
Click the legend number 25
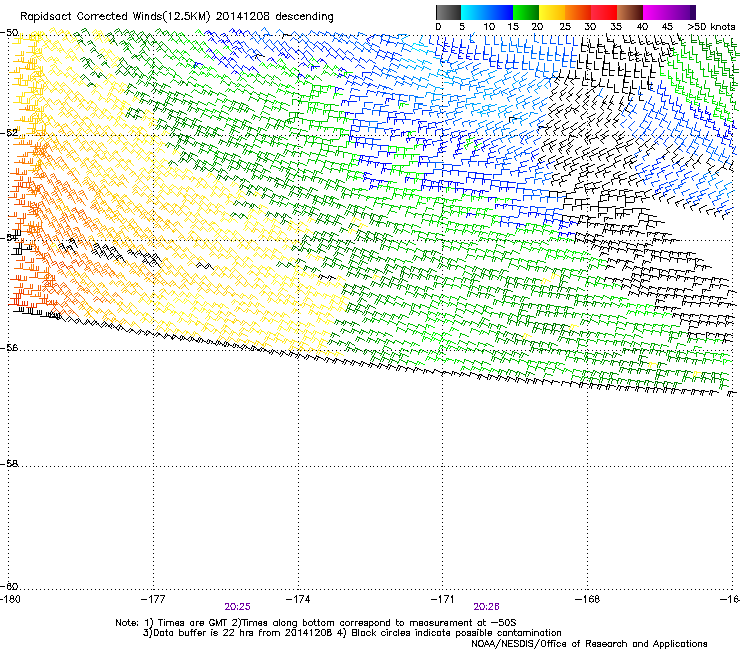click(x=565, y=27)
